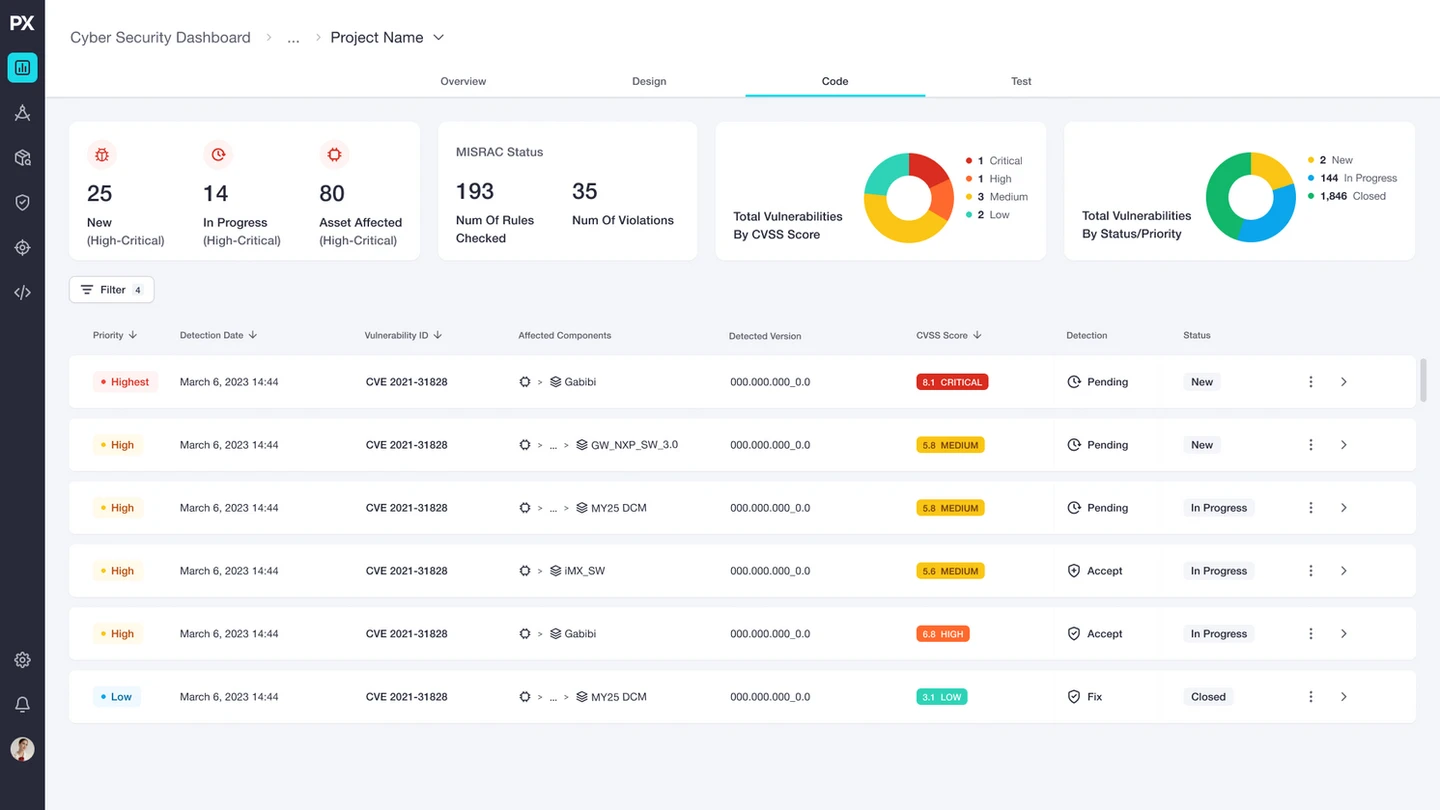The image size is (1440, 810).
Task: Open the code brackets icon in the sidebar
Action: point(22,293)
